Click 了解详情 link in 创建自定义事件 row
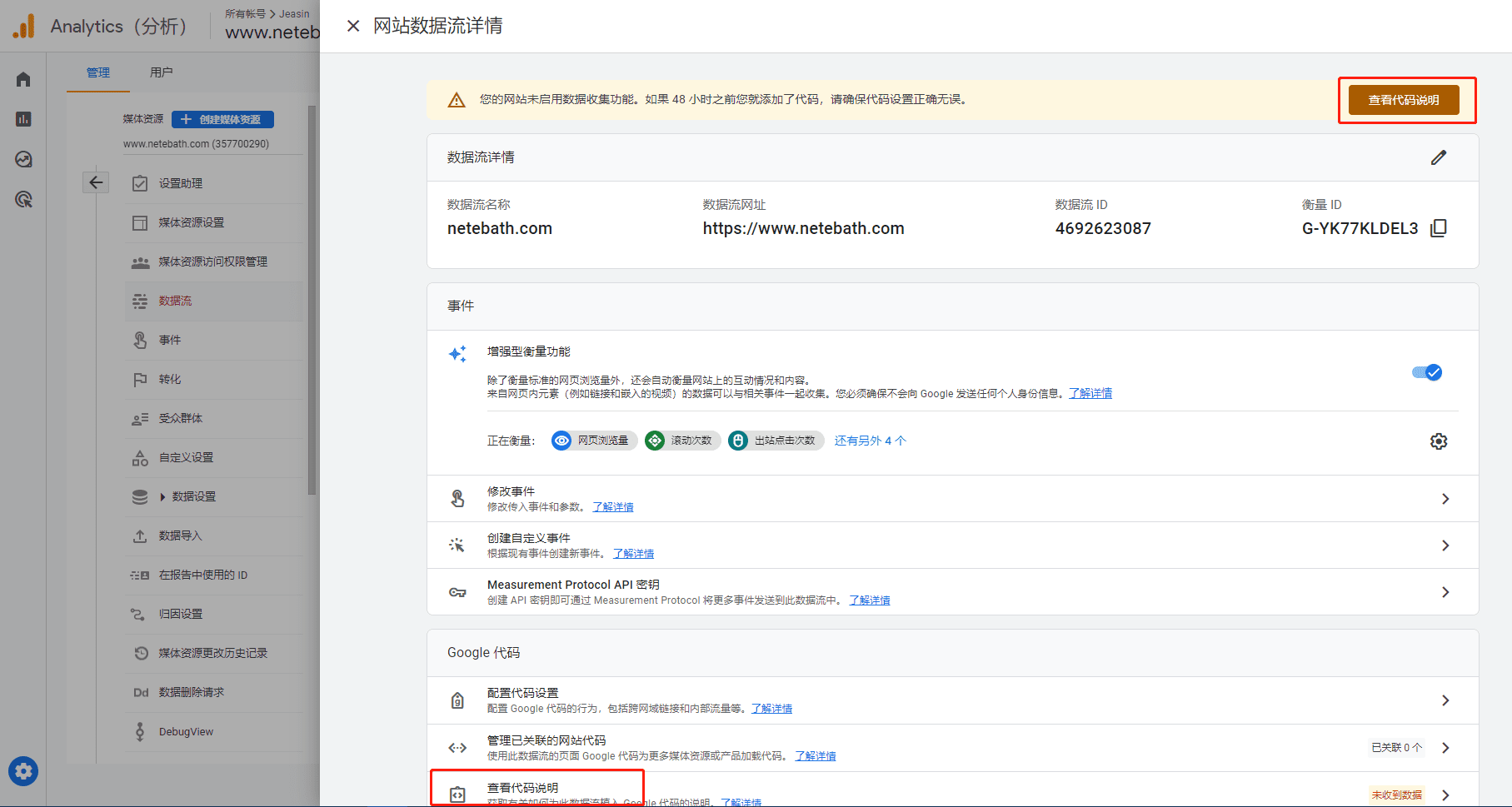Image resolution: width=1512 pixels, height=807 pixels. [634, 554]
